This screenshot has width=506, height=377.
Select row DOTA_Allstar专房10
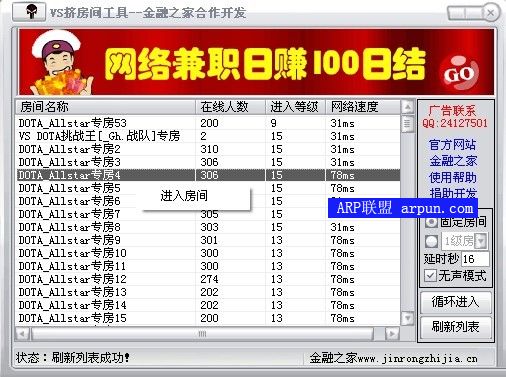208,253
